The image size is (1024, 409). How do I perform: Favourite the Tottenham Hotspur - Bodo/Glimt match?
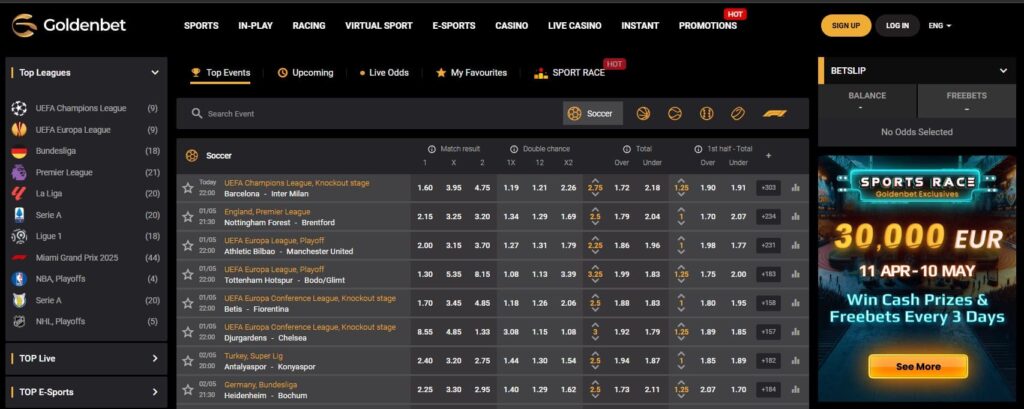click(x=188, y=274)
